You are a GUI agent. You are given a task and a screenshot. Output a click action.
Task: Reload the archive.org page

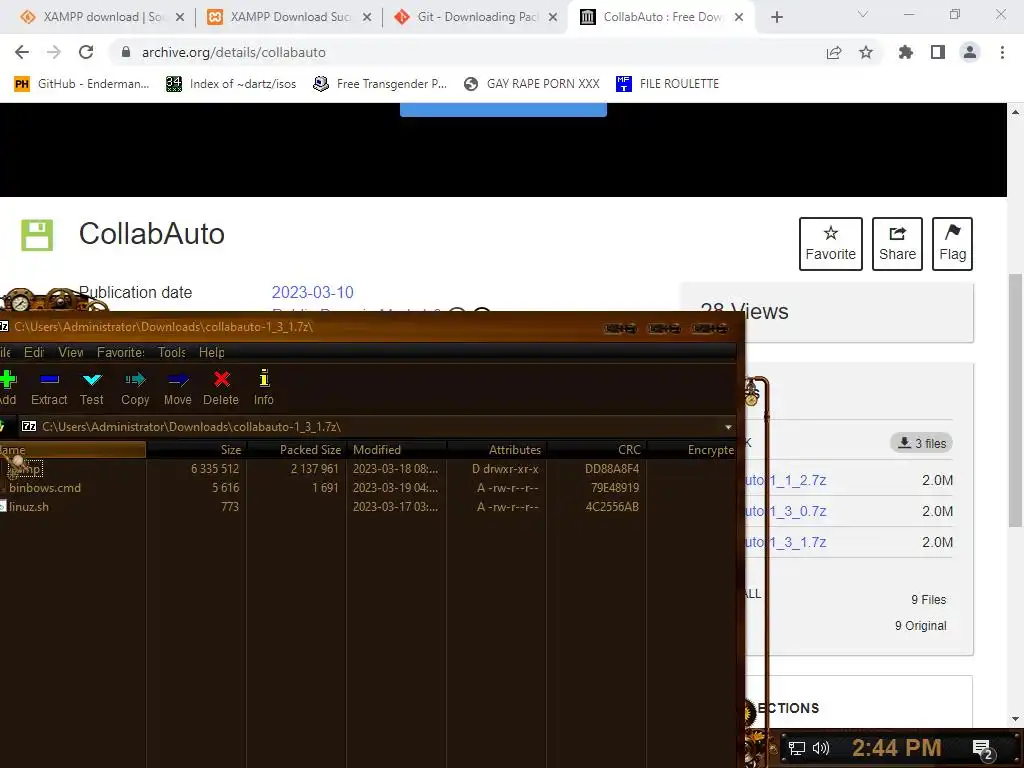point(86,52)
